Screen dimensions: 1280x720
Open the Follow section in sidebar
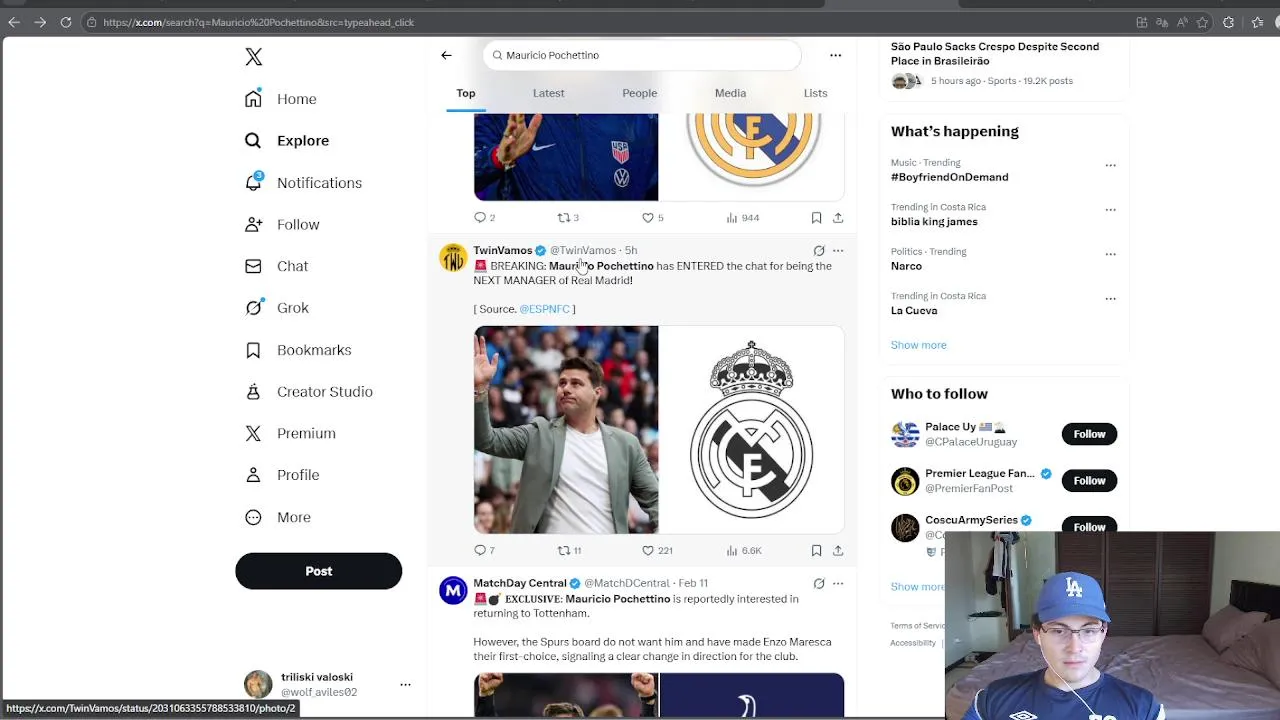coord(282,225)
